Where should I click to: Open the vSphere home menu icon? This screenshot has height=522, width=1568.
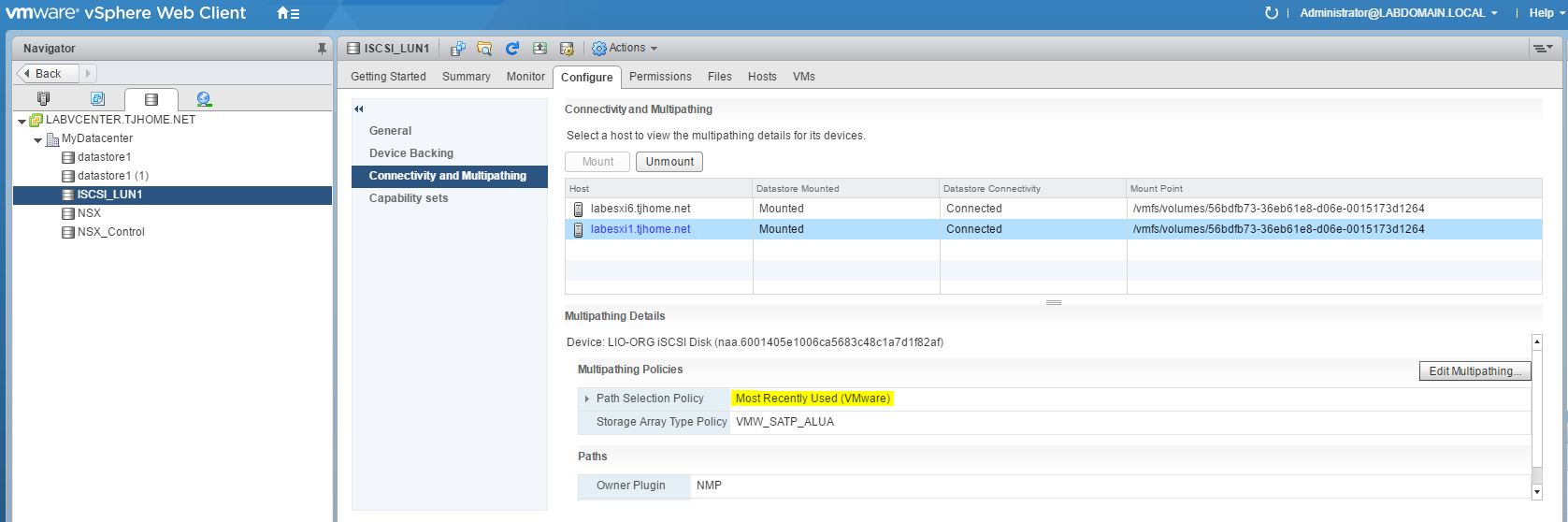click(x=288, y=13)
